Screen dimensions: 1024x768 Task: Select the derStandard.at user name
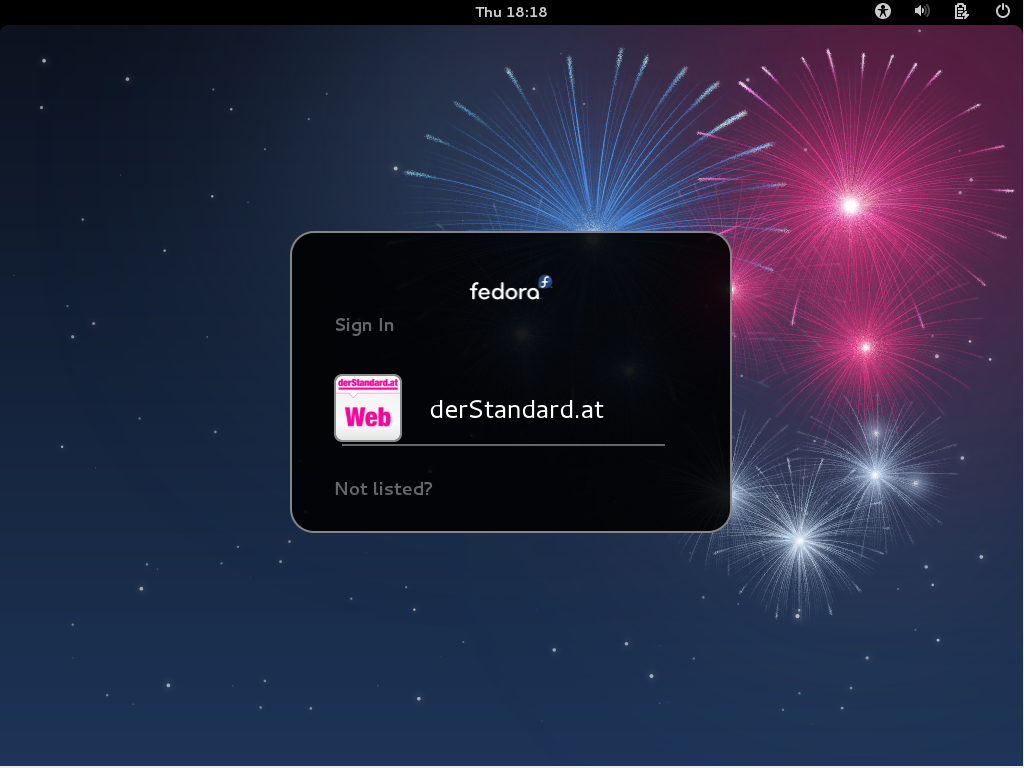pos(517,409)
